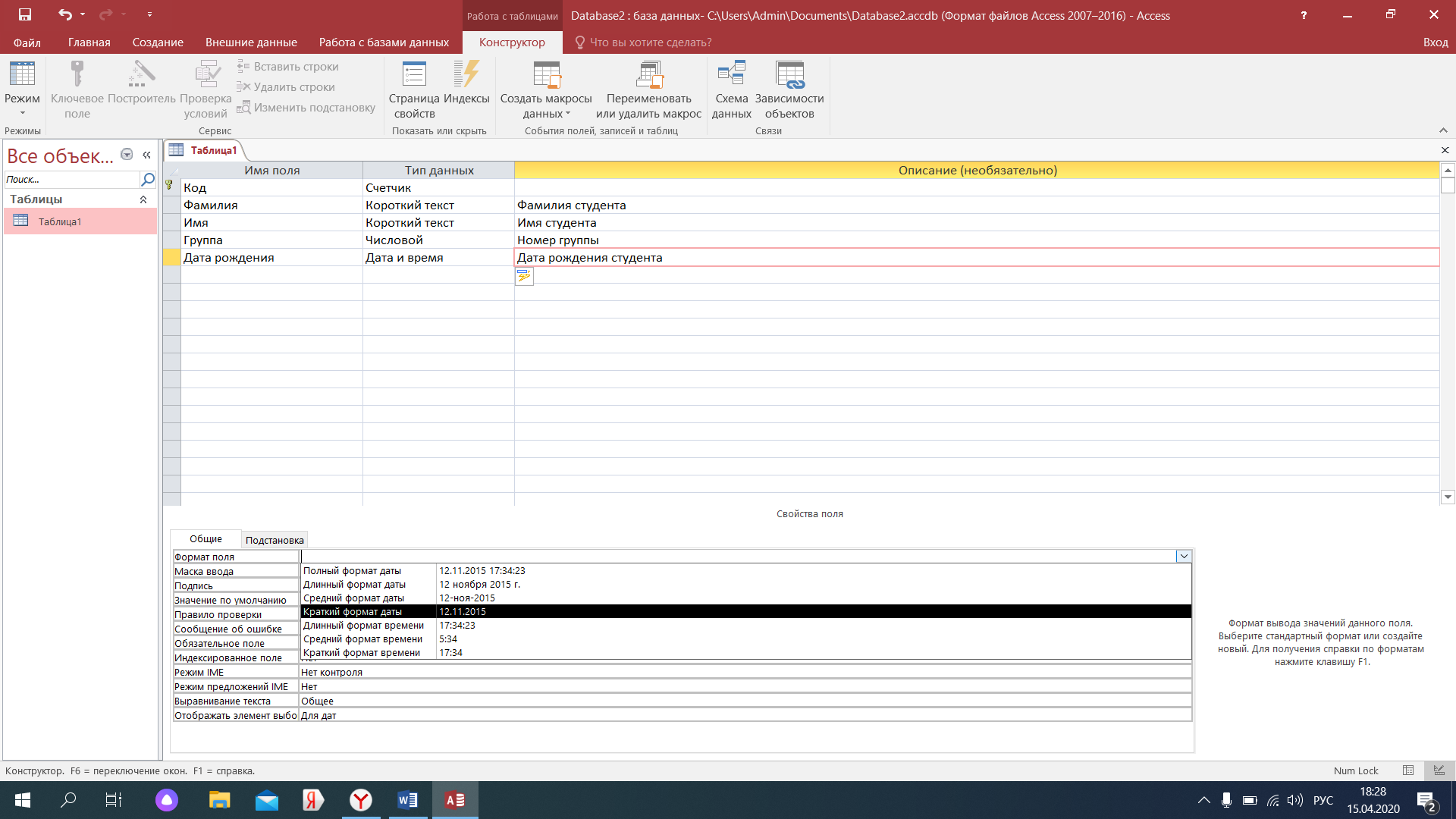This screenshot has height=819, width=1456.
Task: Click the Вход sign-in link
Action: [x=1436, y=42]
